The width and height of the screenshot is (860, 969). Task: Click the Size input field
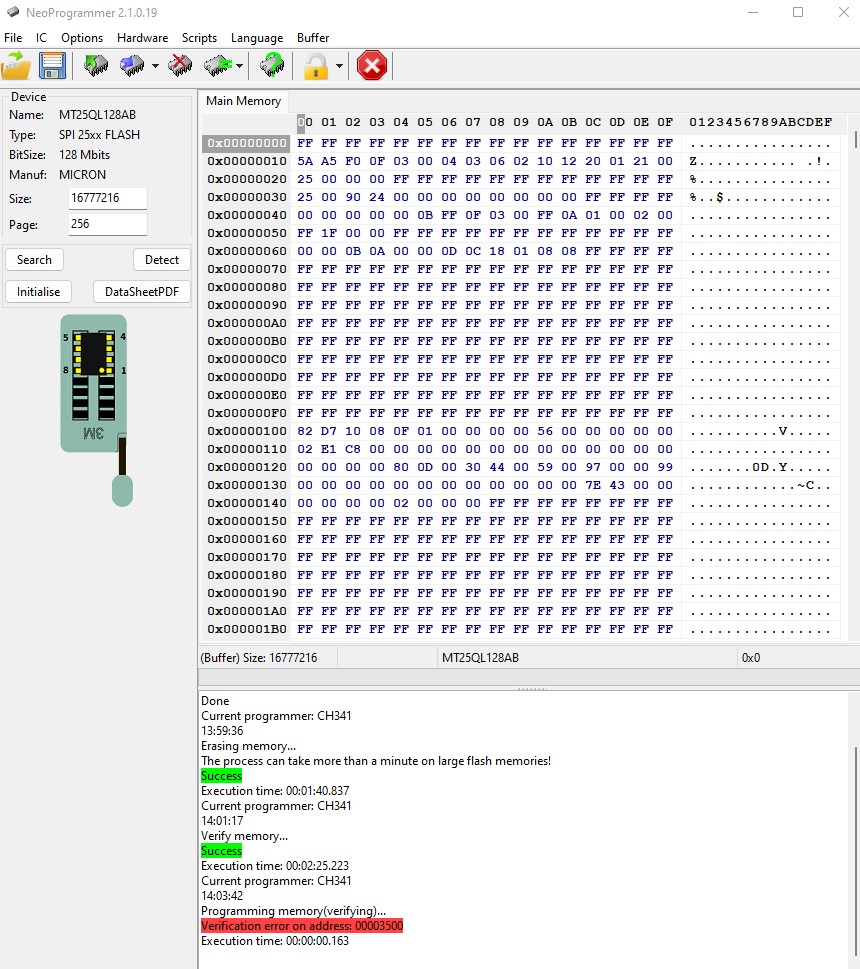click(107, 198)
